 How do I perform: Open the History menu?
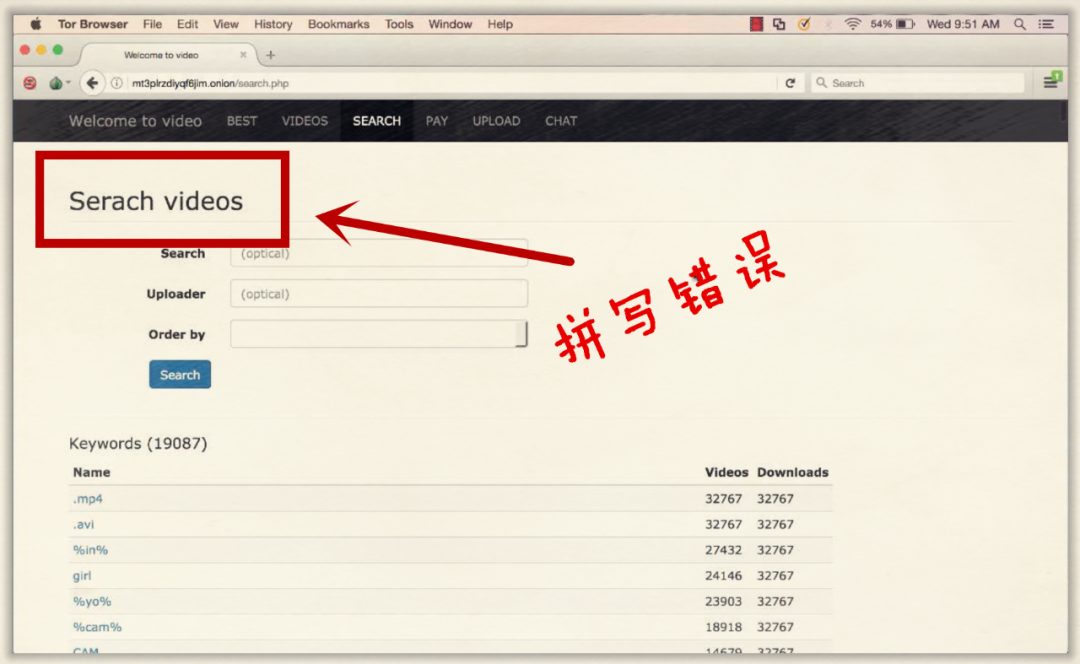coord(273,24)
